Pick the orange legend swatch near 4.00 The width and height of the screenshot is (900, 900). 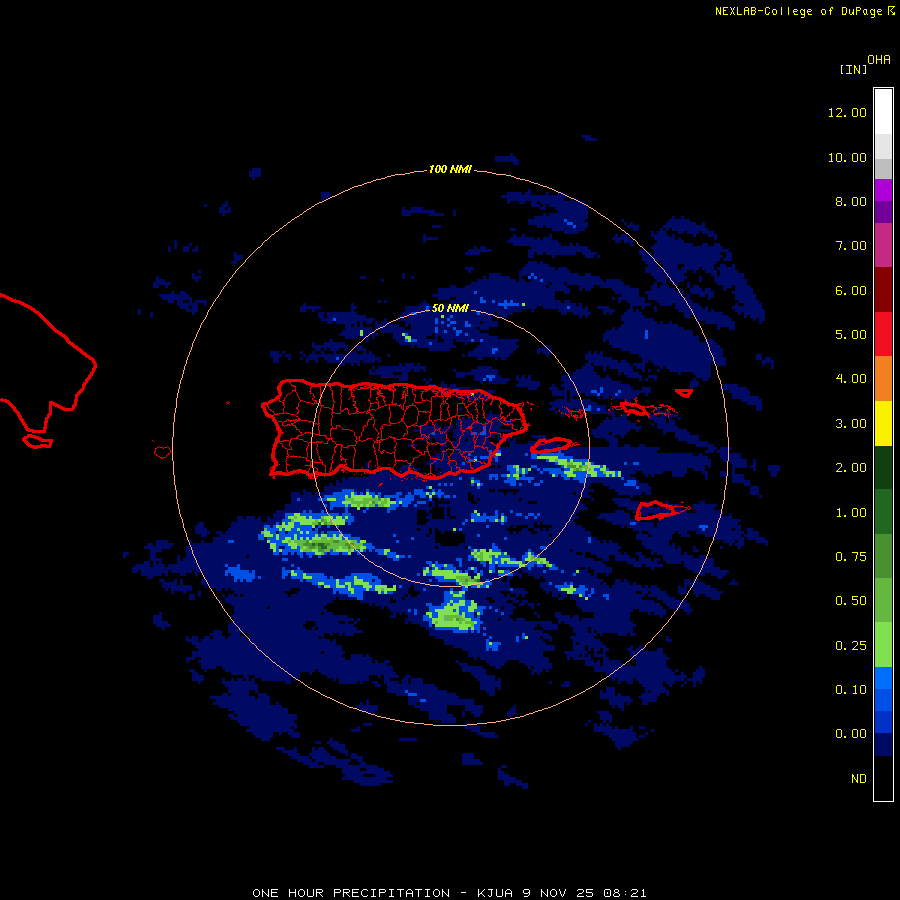coord(883,378)
